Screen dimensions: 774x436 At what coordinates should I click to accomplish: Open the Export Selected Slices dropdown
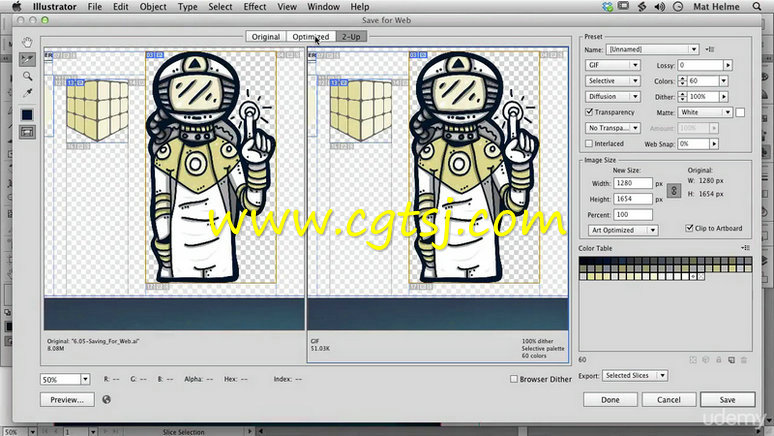coord(635,376)
